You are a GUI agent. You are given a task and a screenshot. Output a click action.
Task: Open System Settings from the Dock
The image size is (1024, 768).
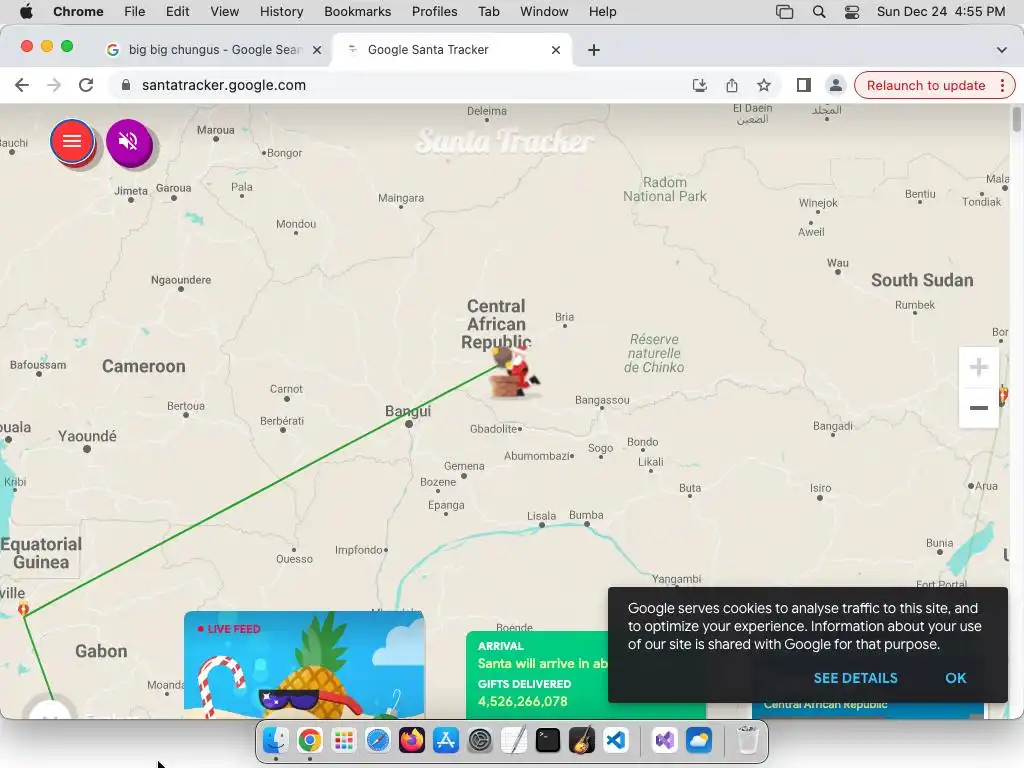(479, 740)
